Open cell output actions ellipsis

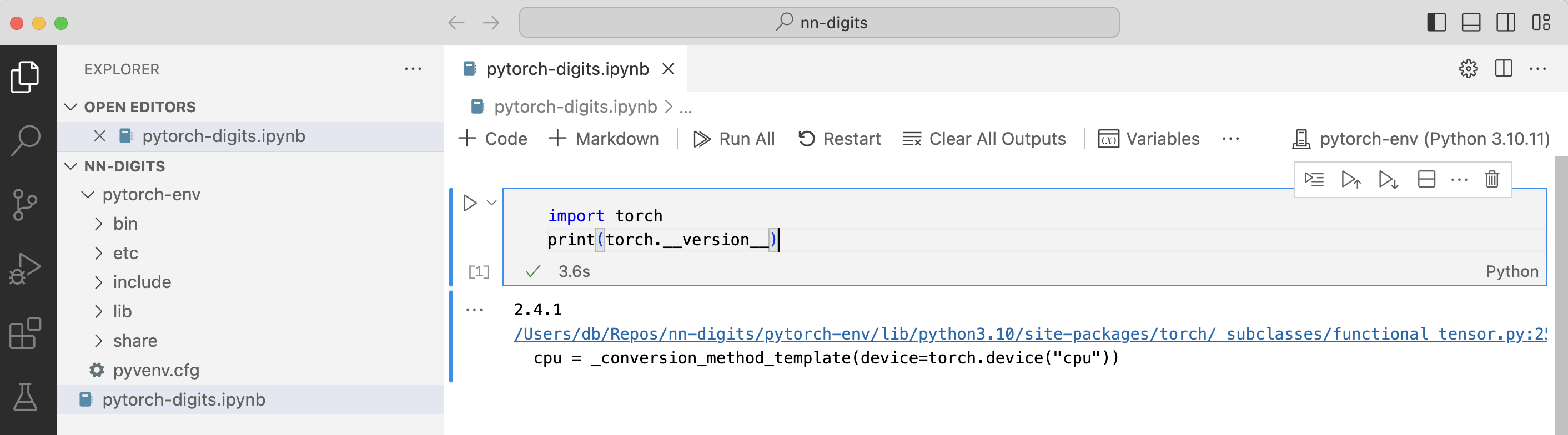click(x=474, y=310)
